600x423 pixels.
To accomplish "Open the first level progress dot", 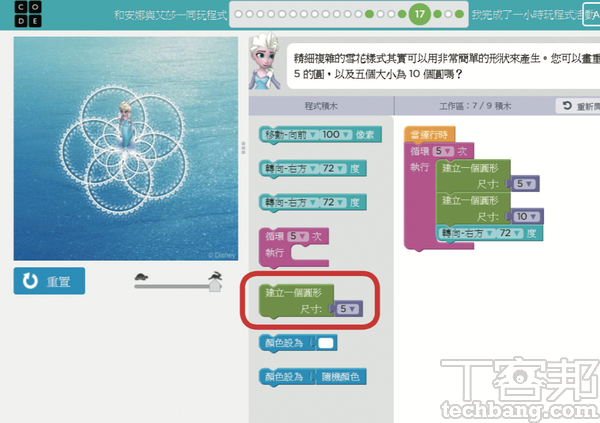I will [x=238, y=14].
